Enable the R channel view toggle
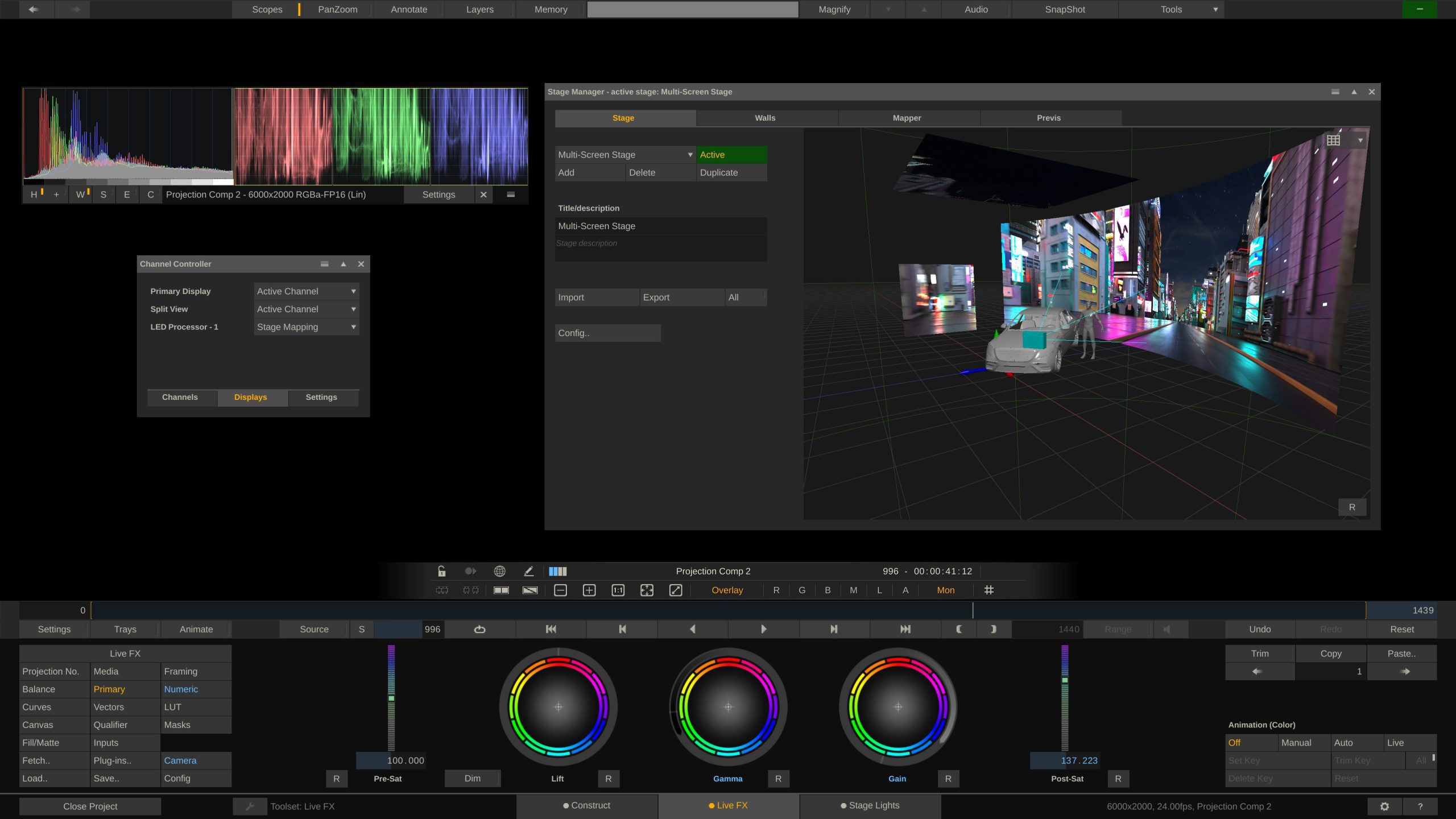This screenshot has width=1456, height=819. pos(776,590)
